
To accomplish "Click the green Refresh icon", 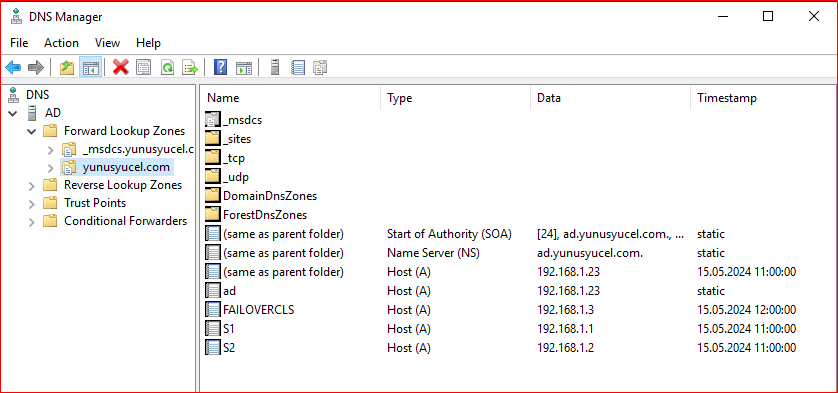I will coord(167,67).
